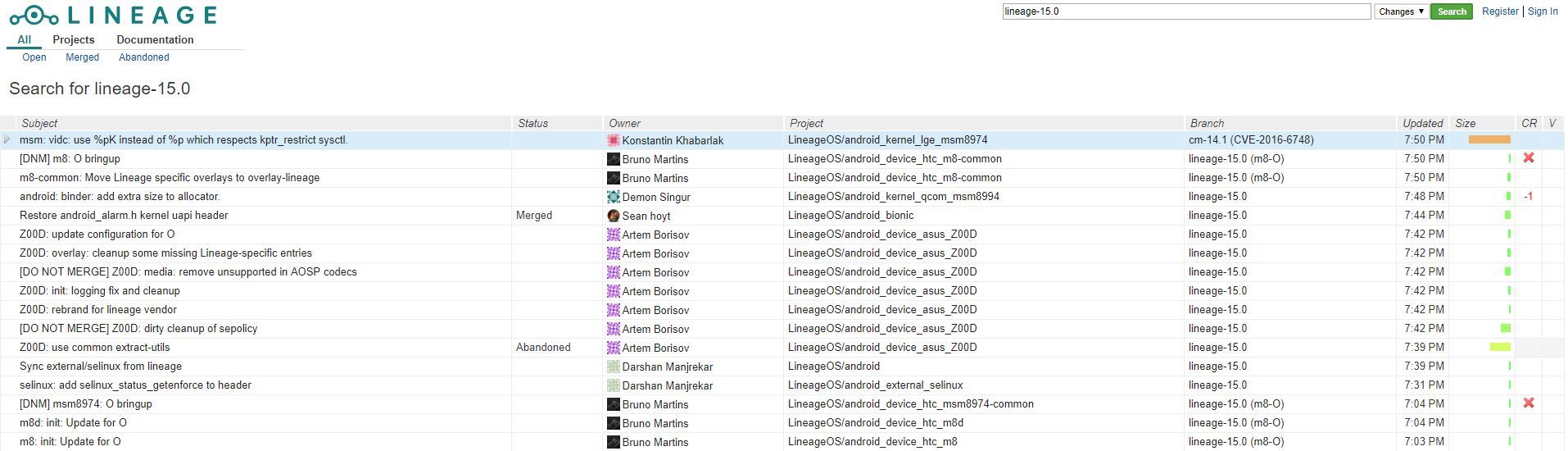Click Demon Singur's avatar icon
Viewport: 1568px width, 451px height.
point(613,197)
